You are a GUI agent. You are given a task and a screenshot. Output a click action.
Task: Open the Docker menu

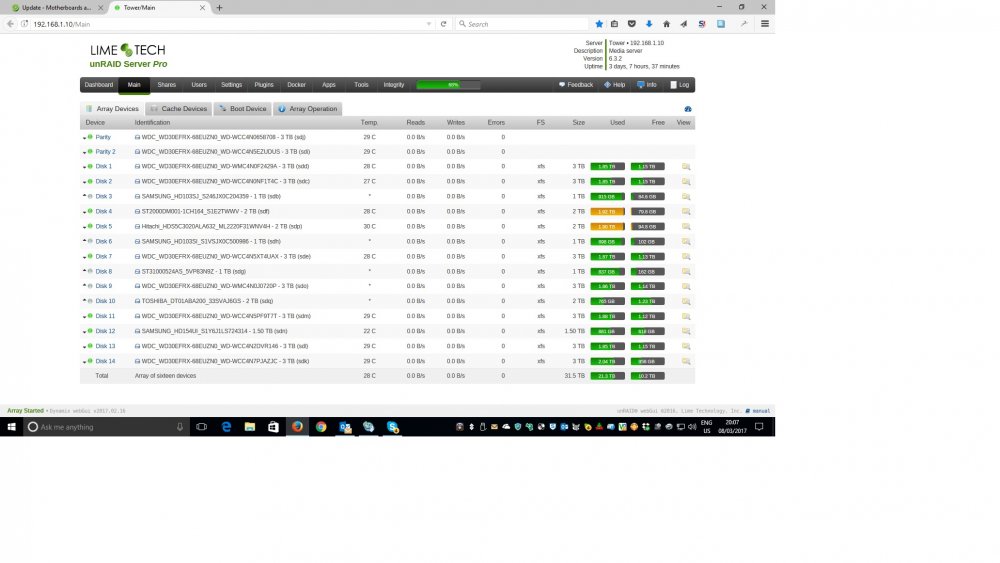pyautogui.click(x=297, y=85)
